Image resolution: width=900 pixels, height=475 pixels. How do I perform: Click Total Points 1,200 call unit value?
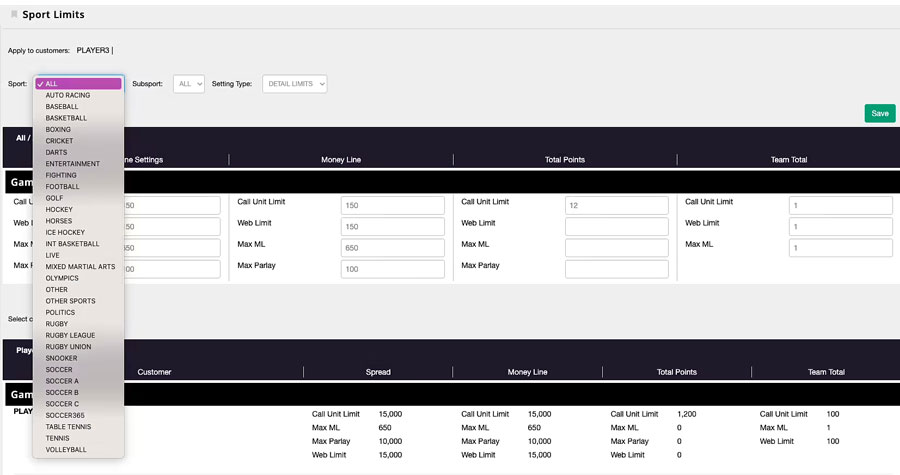click(x=686, y=414)
